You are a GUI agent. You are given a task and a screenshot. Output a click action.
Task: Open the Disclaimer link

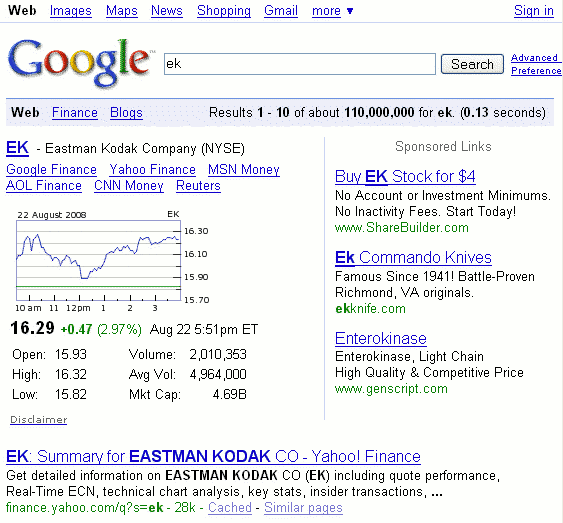pyautogui.click(x=38, y=420)
